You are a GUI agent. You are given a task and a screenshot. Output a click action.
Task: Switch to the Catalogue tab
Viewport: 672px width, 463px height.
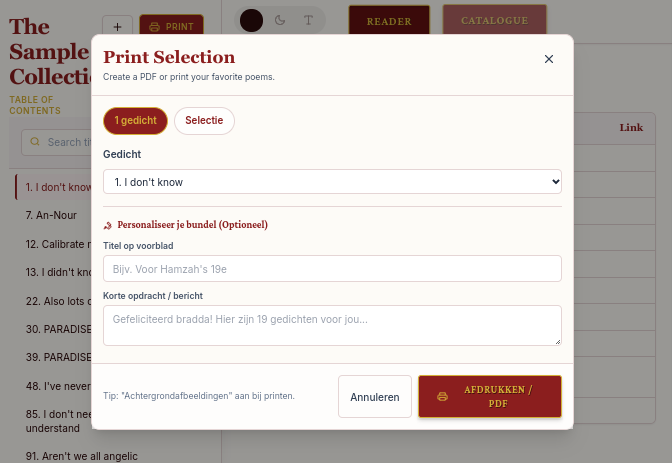494,21
